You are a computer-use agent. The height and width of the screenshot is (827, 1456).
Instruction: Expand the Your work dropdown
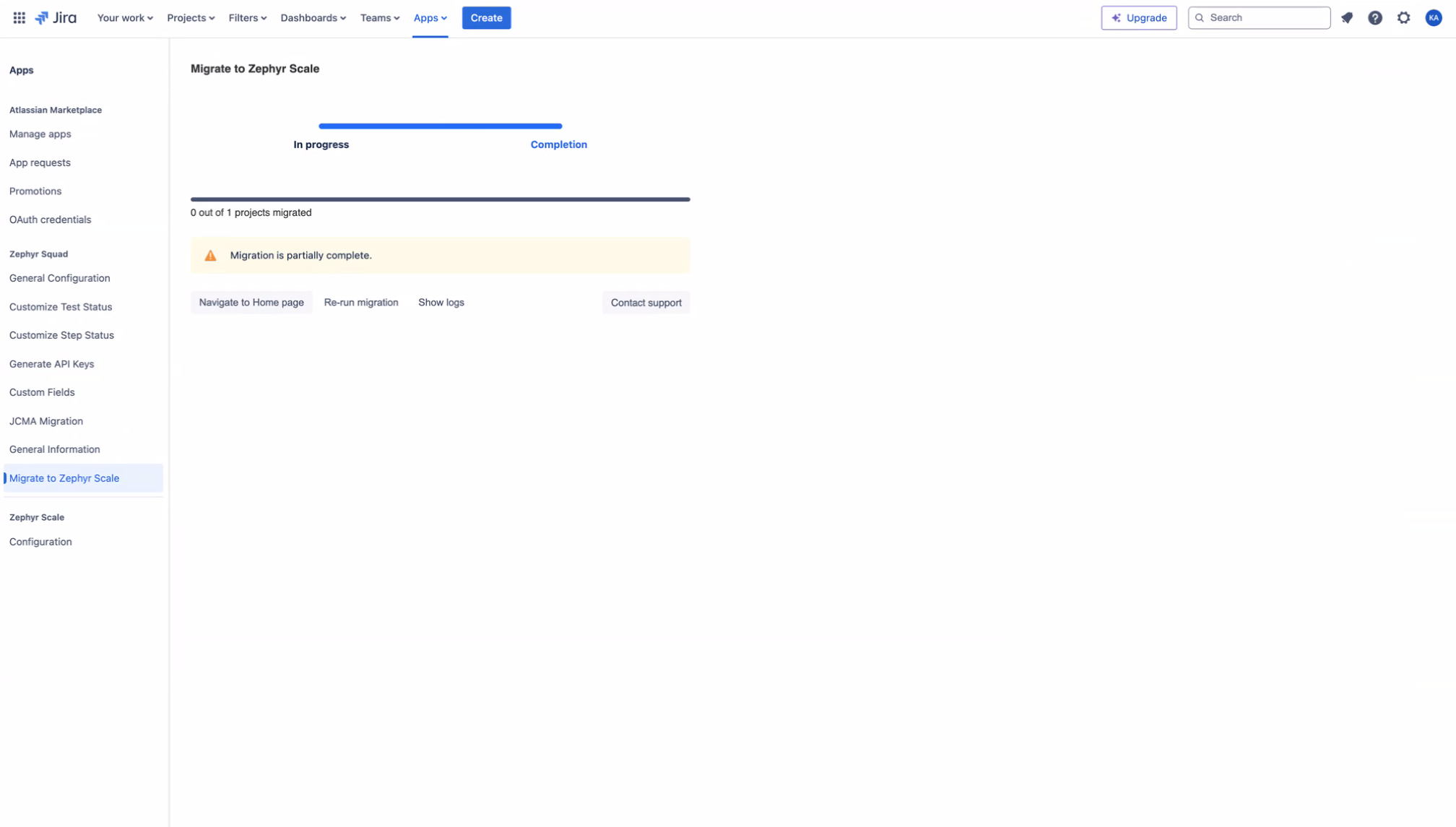(125, 18)
